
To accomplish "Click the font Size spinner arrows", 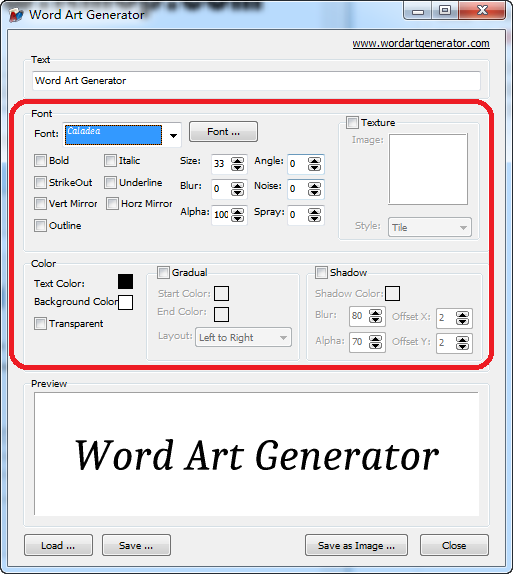I will (x=238, y=164).
